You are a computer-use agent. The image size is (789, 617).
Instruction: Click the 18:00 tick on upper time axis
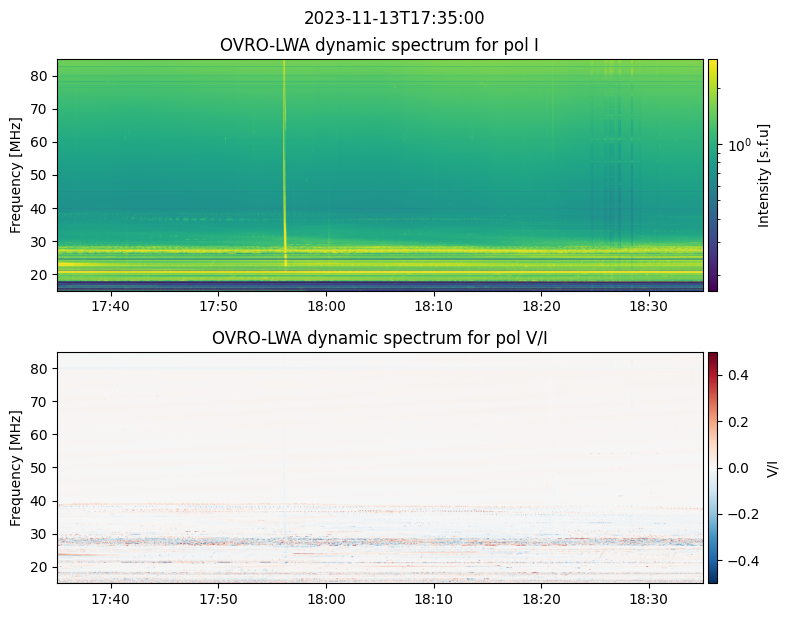[x=326, y=305]
